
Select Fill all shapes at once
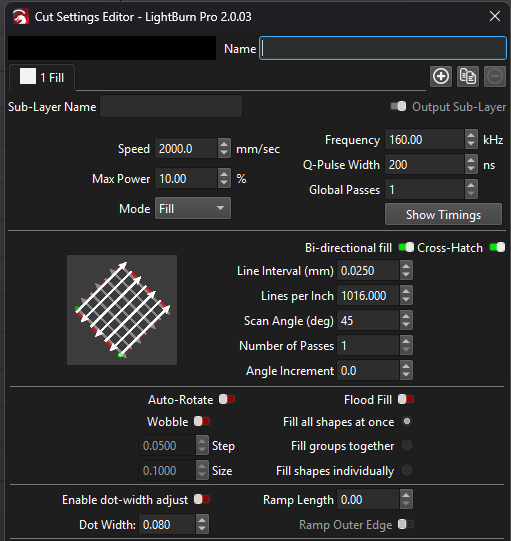407,421
